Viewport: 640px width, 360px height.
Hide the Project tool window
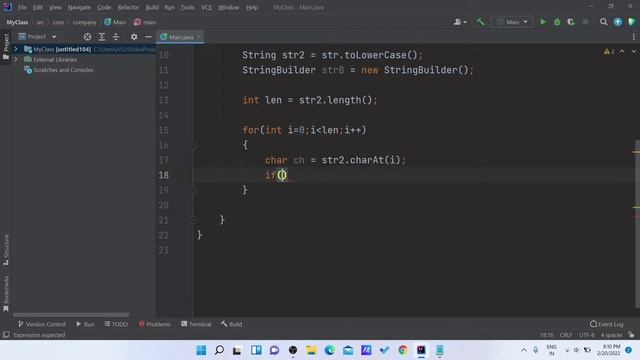pyautogui.click(x=148, y=37)
